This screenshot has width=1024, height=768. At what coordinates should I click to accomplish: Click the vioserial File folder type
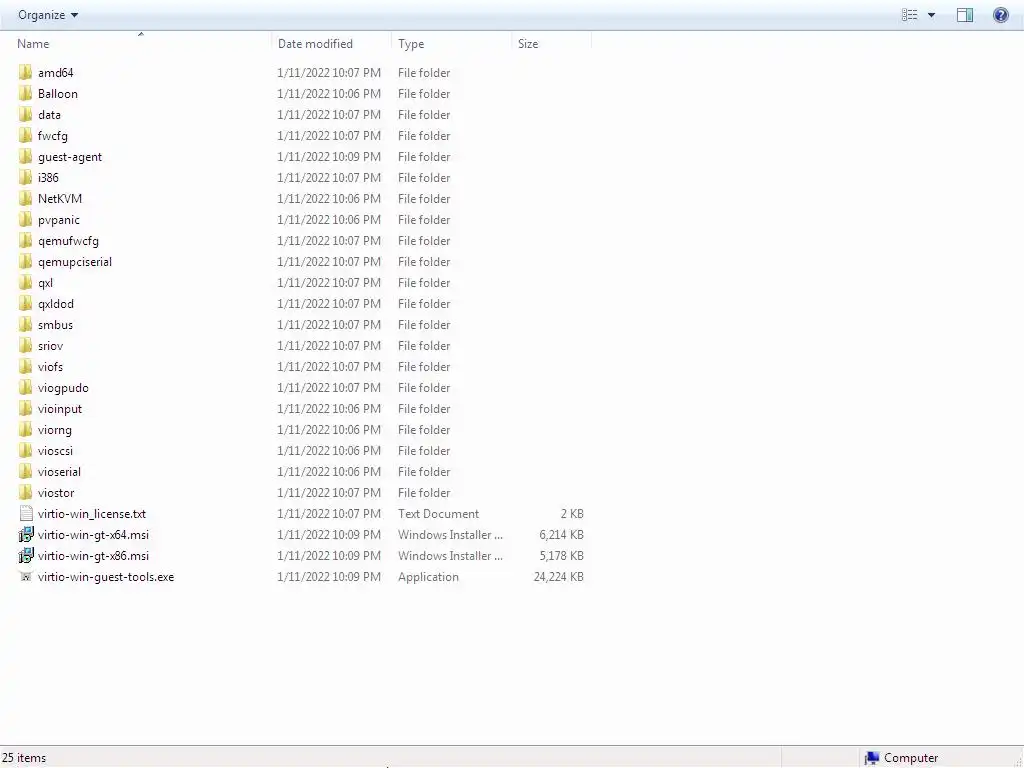(x=424, y=472)
